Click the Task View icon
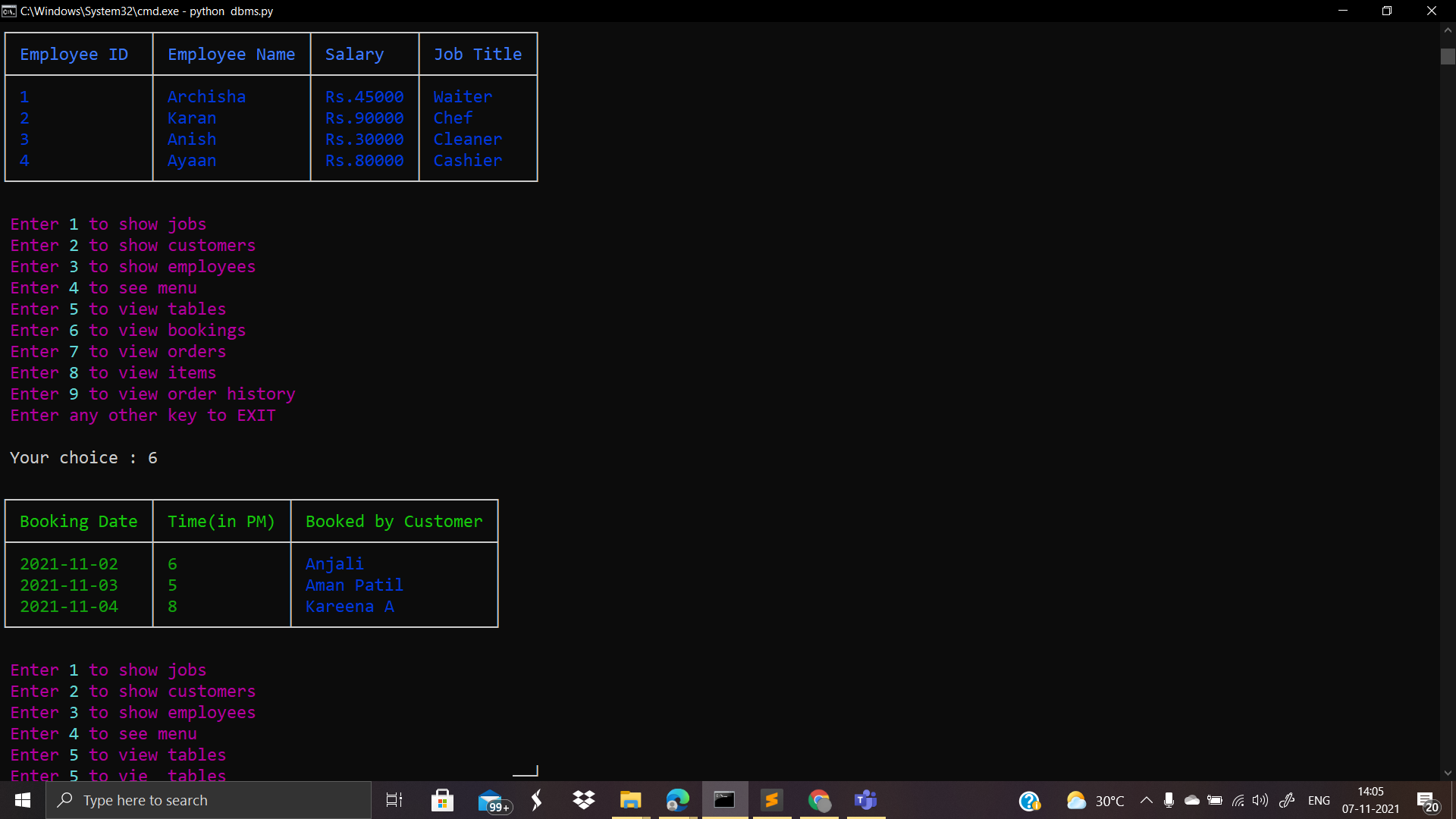 pyautogui.click(x=394, y=800)
